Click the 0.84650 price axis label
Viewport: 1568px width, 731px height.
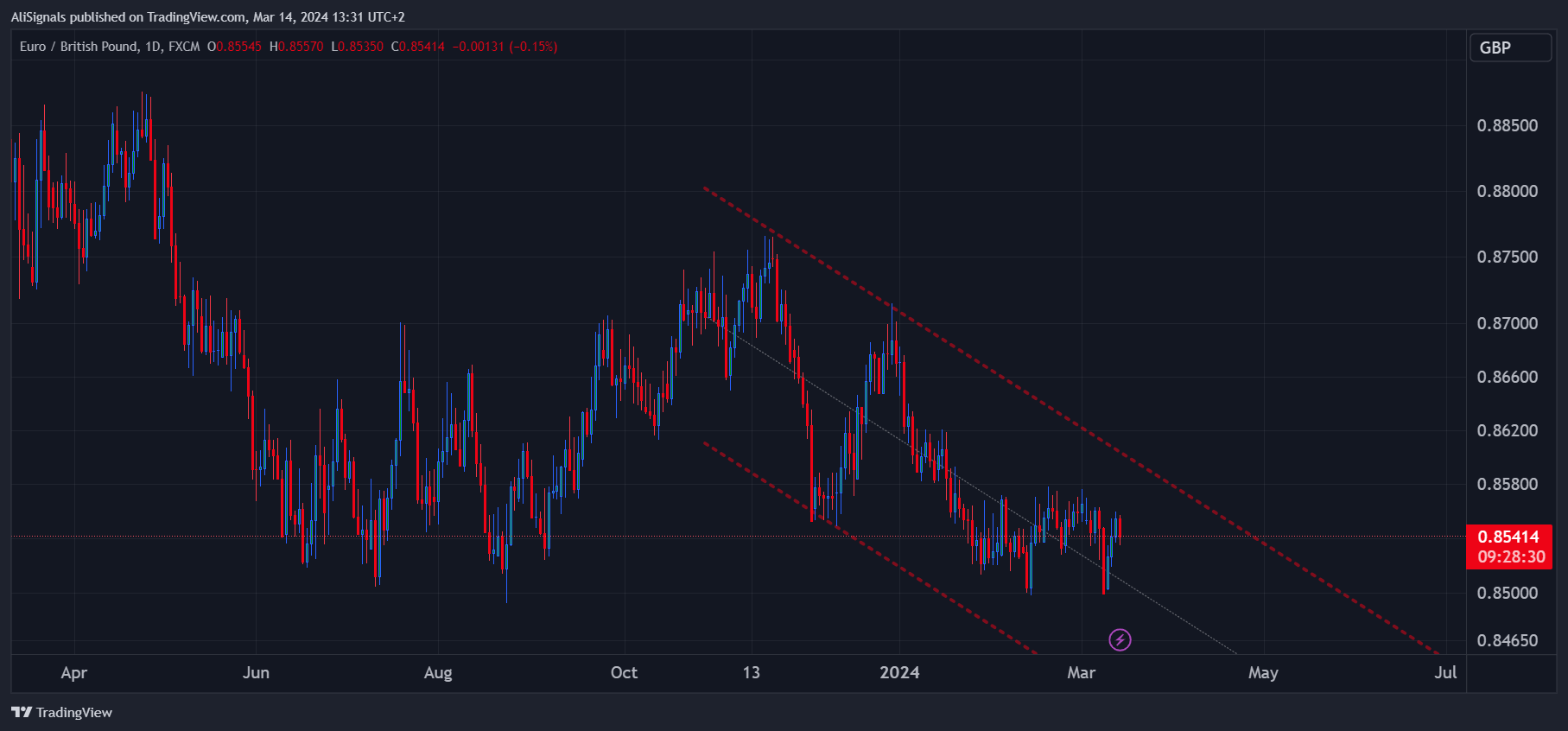[1508, 640]
